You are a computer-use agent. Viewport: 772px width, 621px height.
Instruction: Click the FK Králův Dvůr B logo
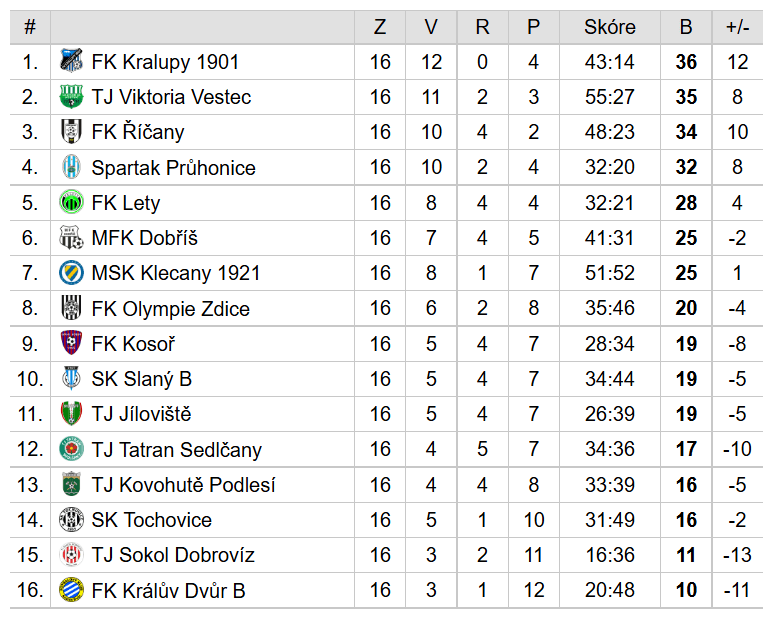(70, 590)
